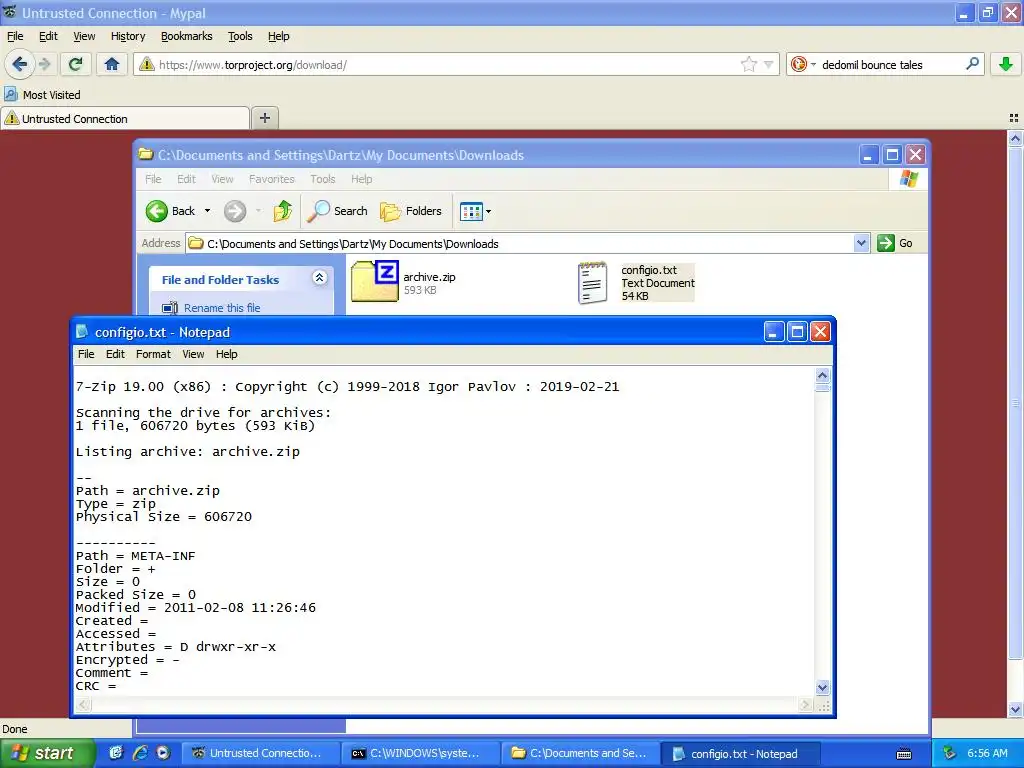Open Explorer Back history dropdown arrow
Viewport: 1024px width, 768px height.
coord(208,211)
